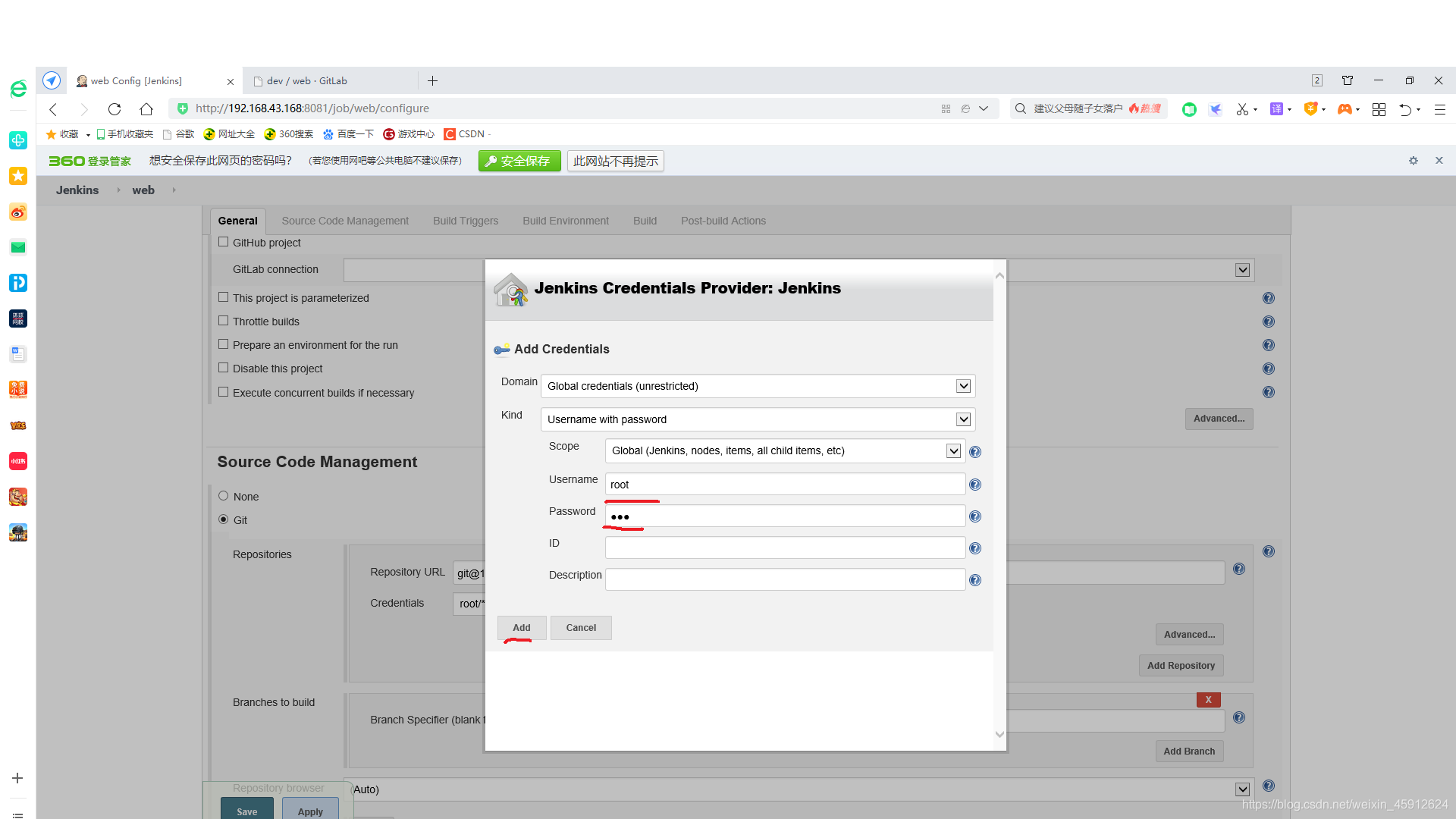Click the Cancel button in Add Credentials
Screen dimensions: 1456x819
(581, 627)
